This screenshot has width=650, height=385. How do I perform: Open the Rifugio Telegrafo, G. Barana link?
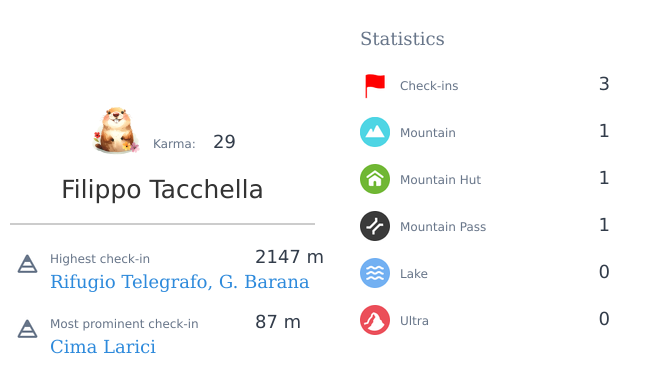(179, 282)
